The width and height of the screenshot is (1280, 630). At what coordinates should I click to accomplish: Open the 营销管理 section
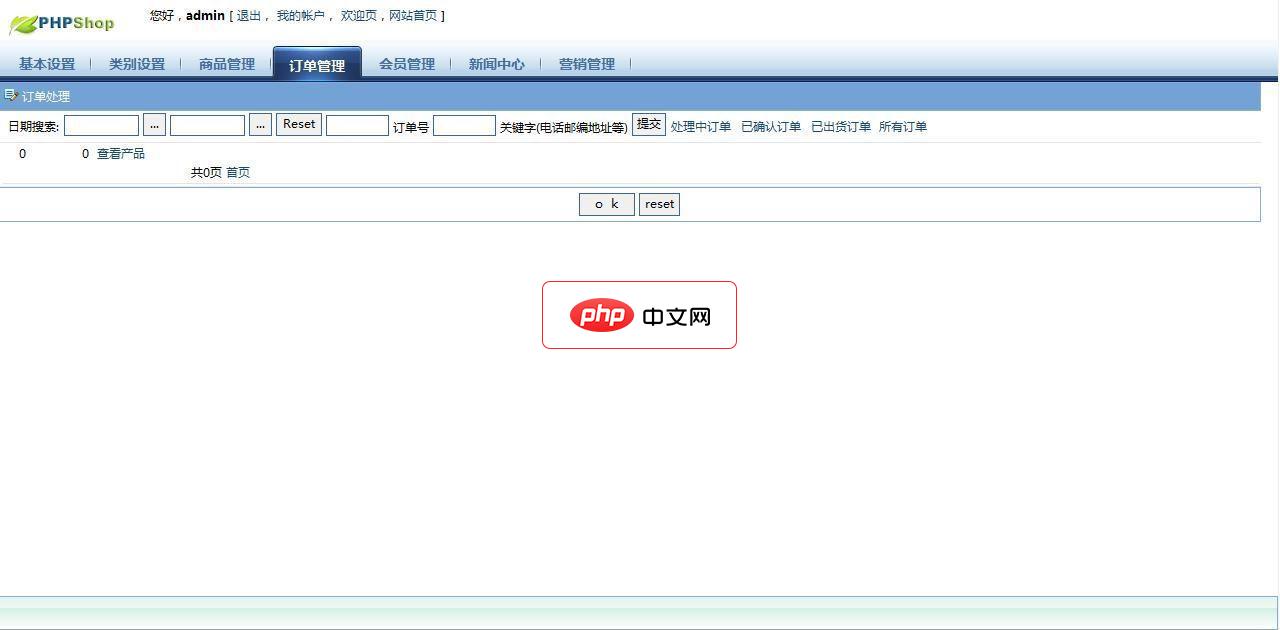click(x=586, y=63)
